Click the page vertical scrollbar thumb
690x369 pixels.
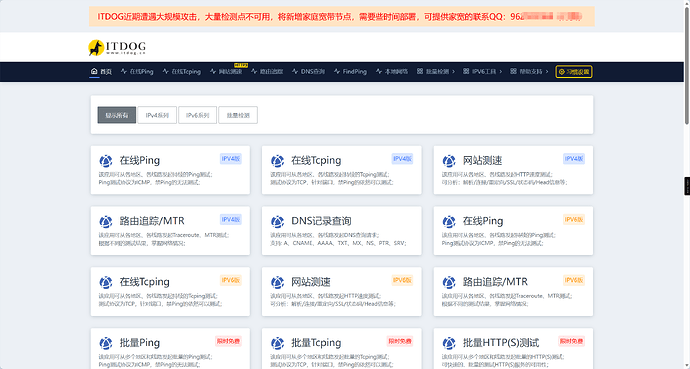coord(687,66)
